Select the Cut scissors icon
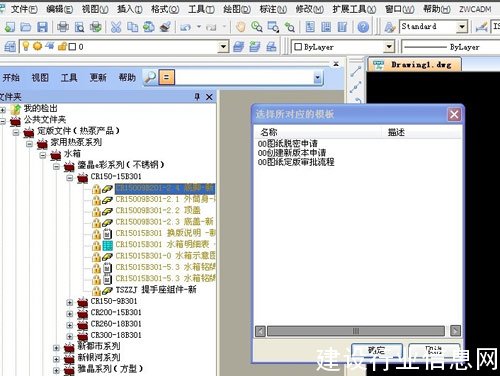Image resolution: width=500 pixels, height=376 pixels. [116, 27]
